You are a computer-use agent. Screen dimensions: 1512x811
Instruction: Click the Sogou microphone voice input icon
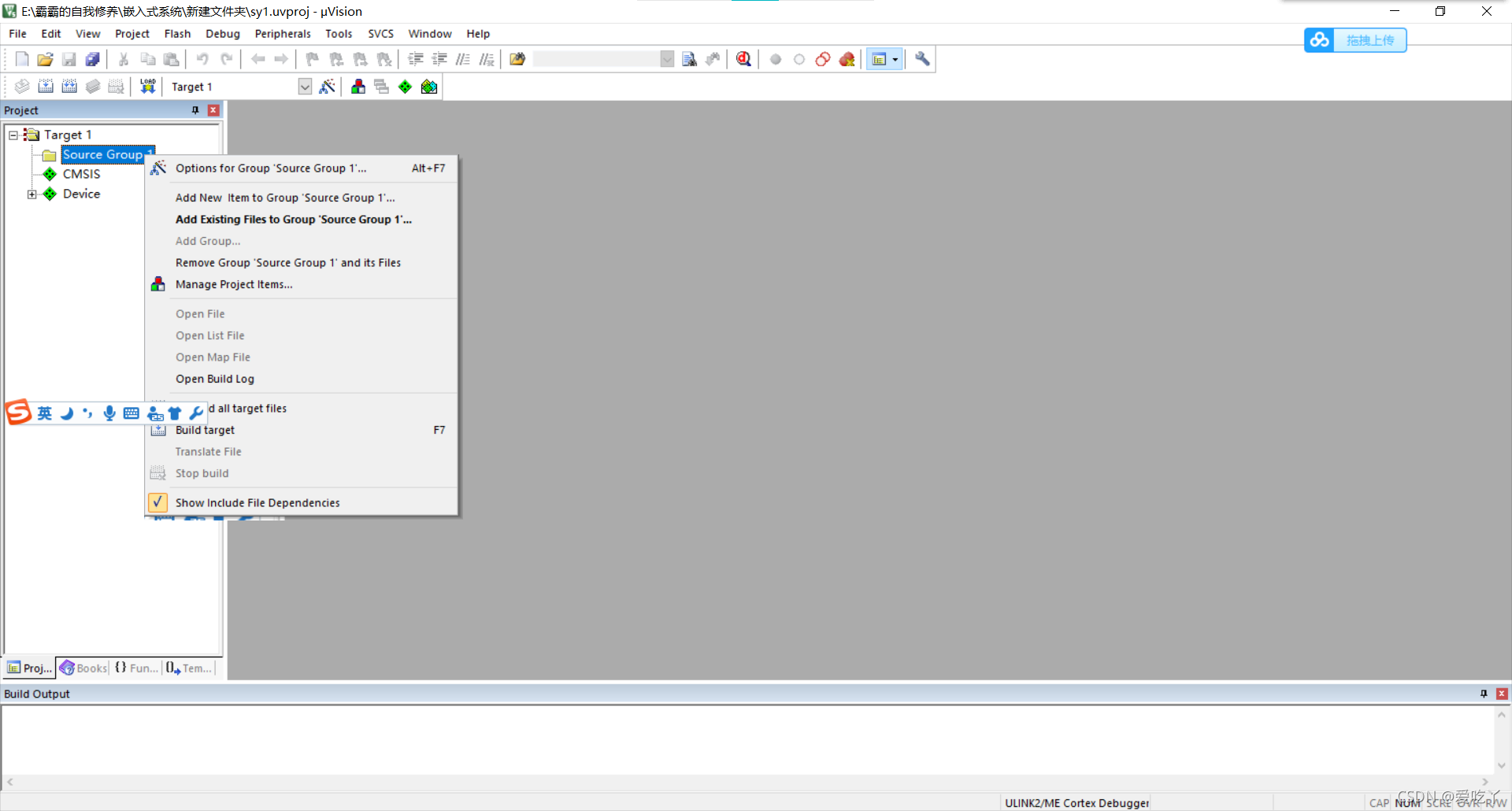[109, 413]
